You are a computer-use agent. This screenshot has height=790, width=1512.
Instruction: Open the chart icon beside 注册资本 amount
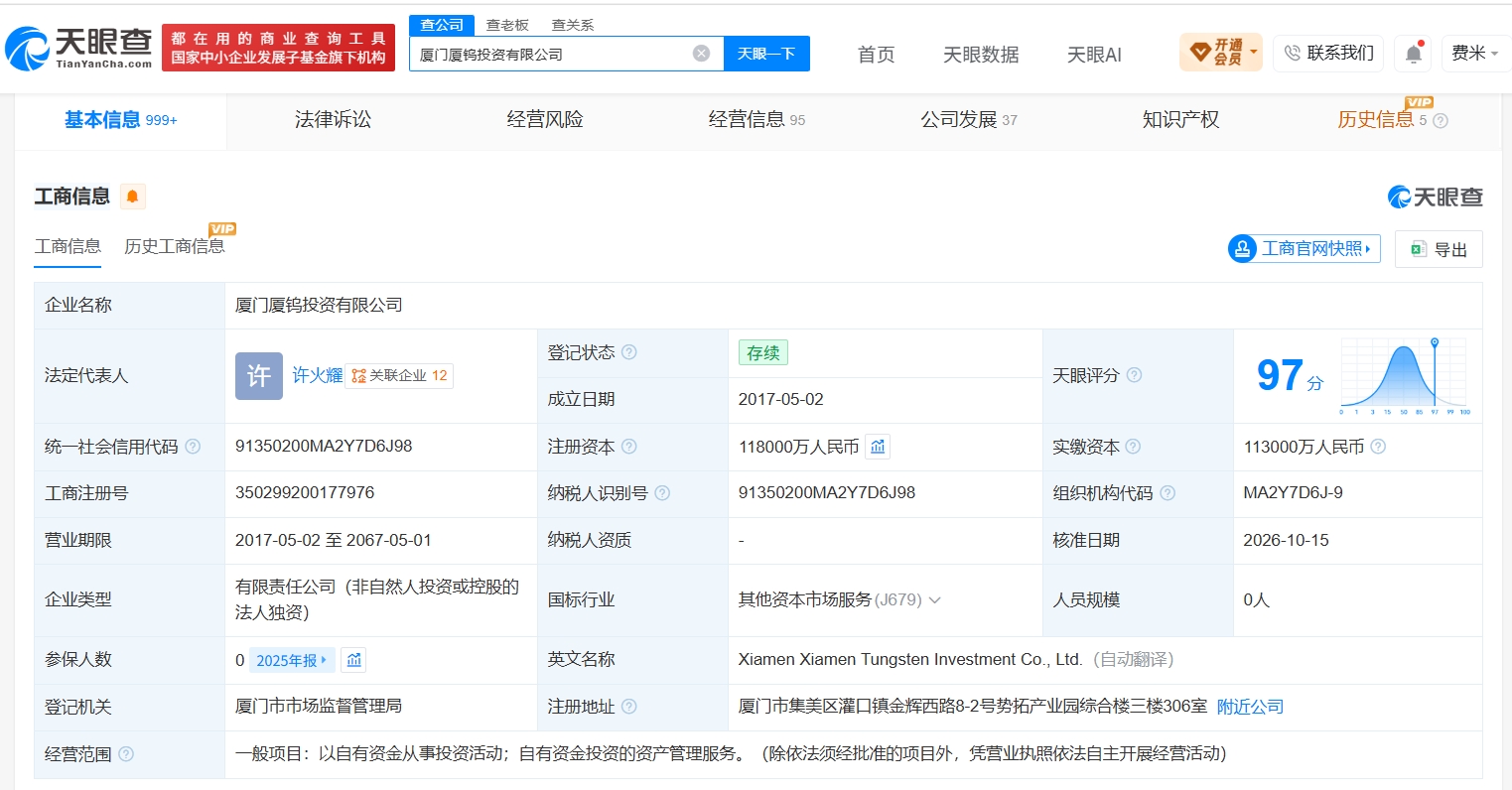(878, 447)
